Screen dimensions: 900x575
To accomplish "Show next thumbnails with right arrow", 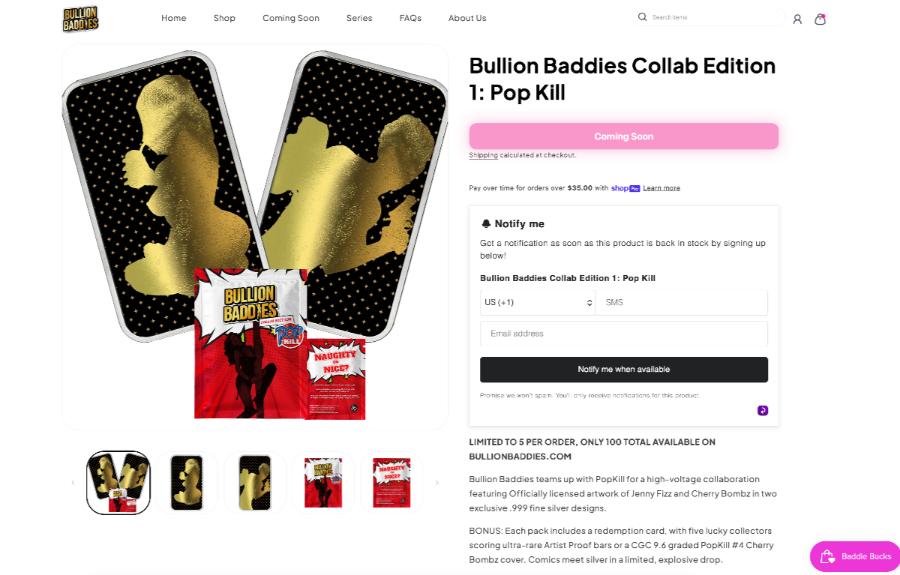I will pyautogui.click(x=437, y=483).
